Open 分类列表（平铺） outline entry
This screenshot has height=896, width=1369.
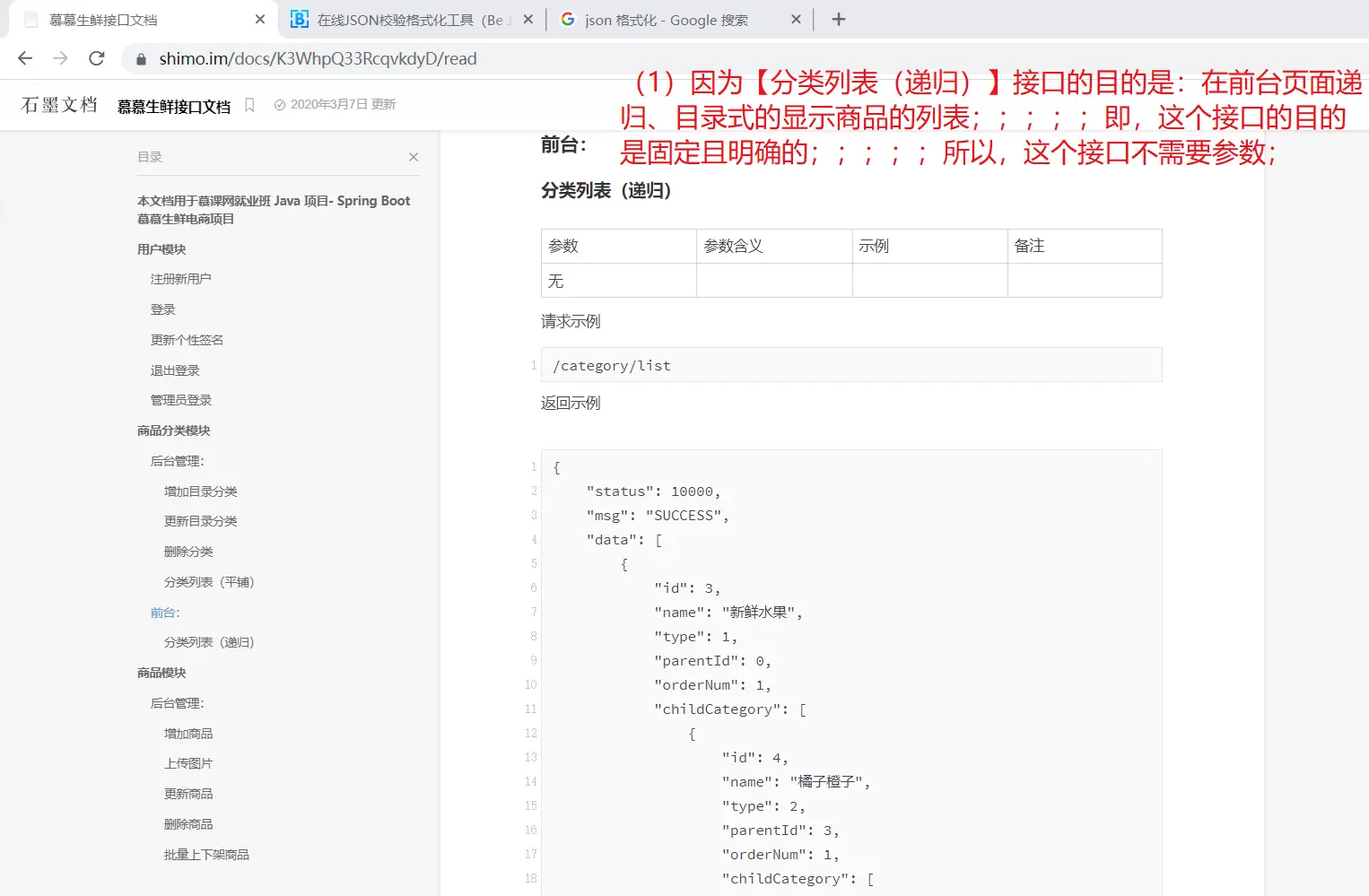coord(209,582)
